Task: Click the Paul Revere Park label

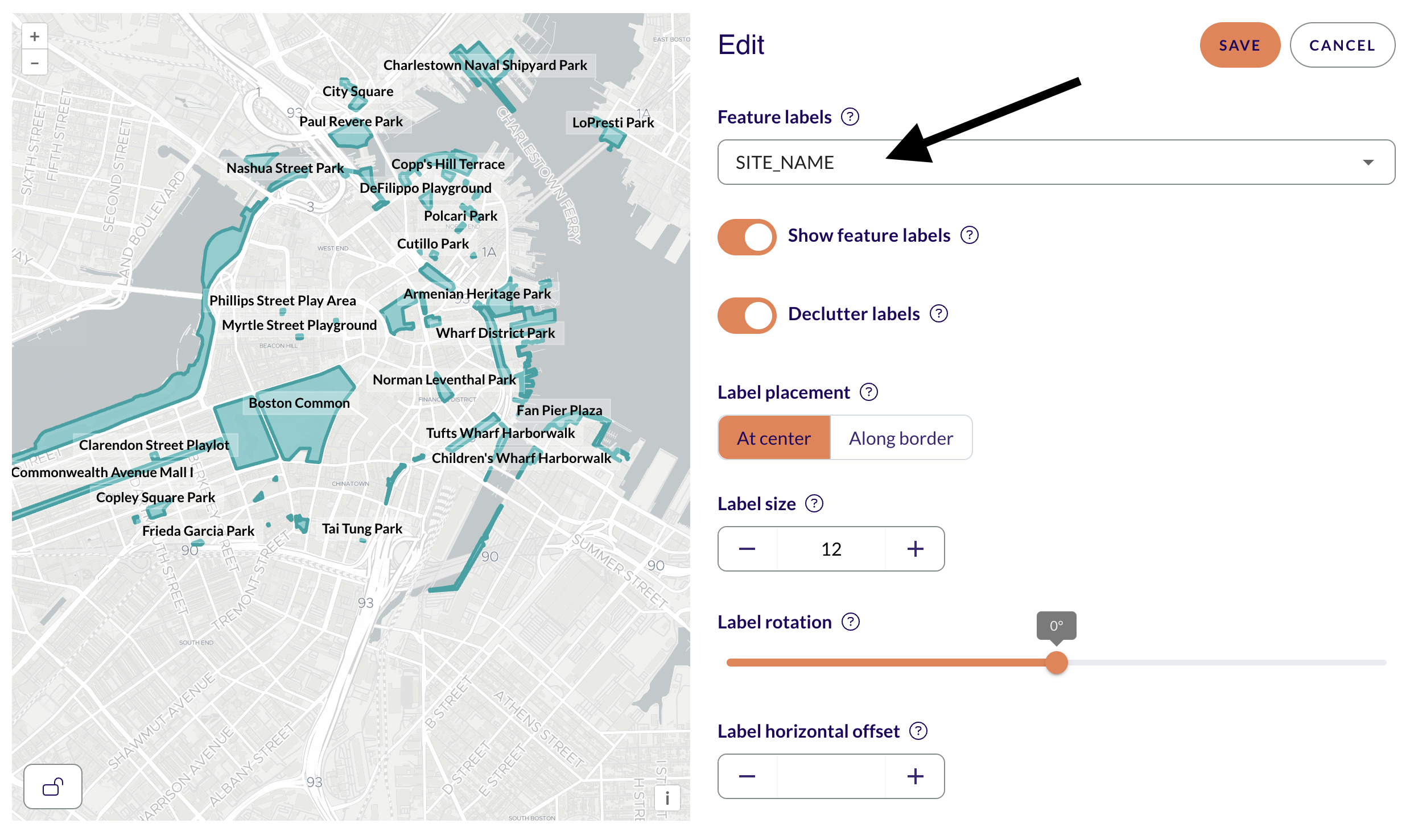Action: (351, 121)
